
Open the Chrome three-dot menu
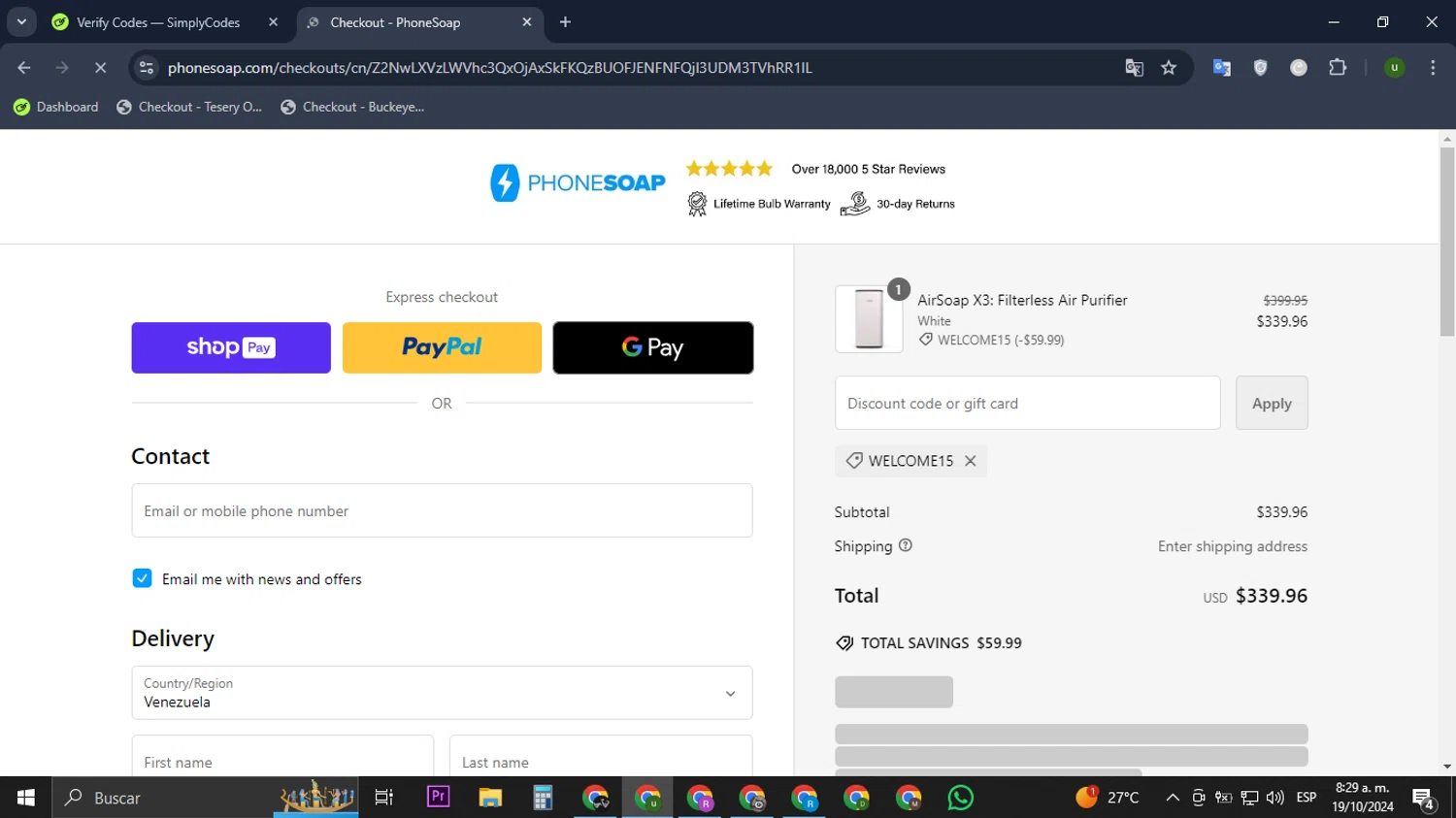(x=1433, y=68)
